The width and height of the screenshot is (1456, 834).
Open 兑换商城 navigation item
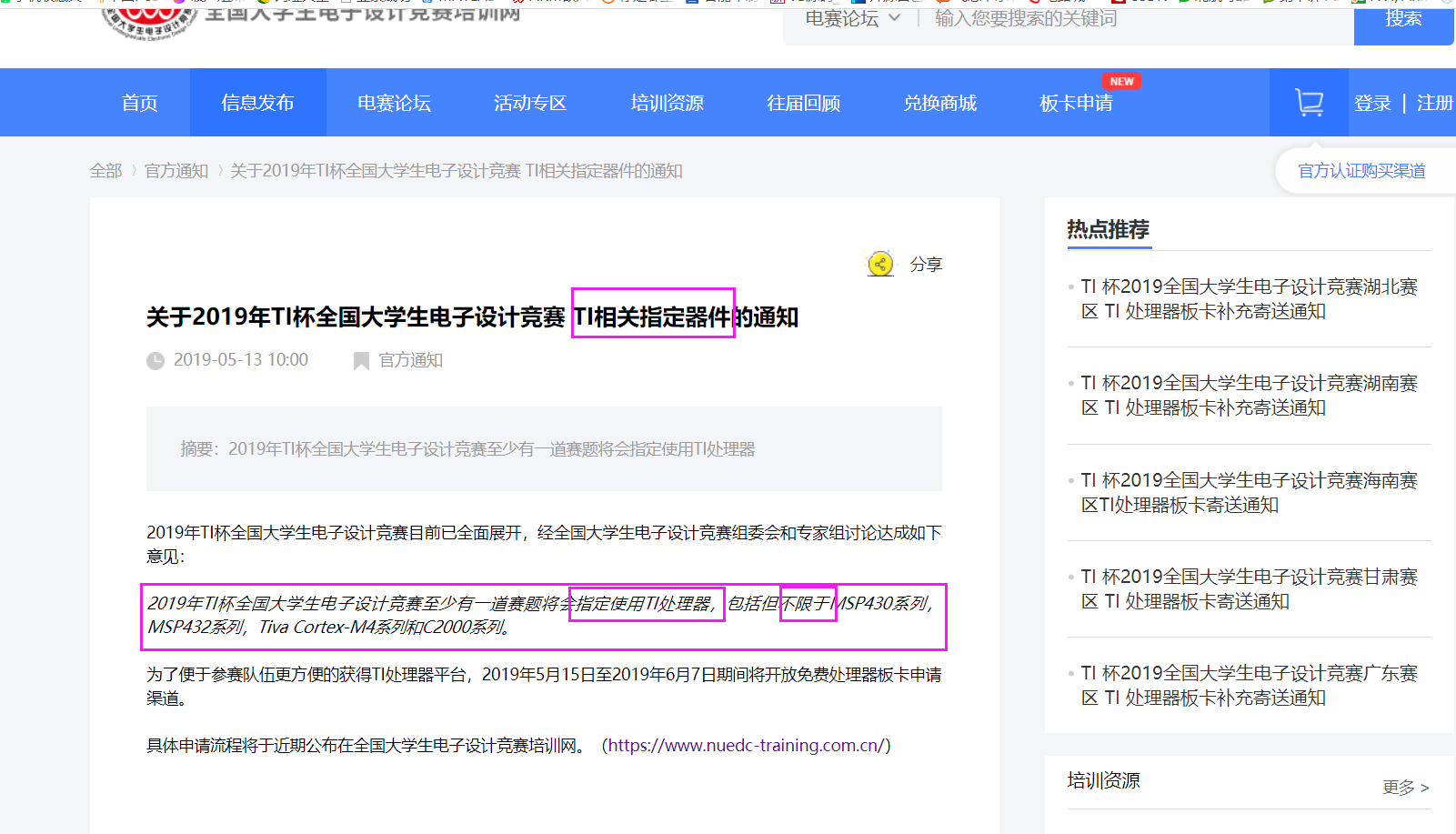tap(940, 103)
